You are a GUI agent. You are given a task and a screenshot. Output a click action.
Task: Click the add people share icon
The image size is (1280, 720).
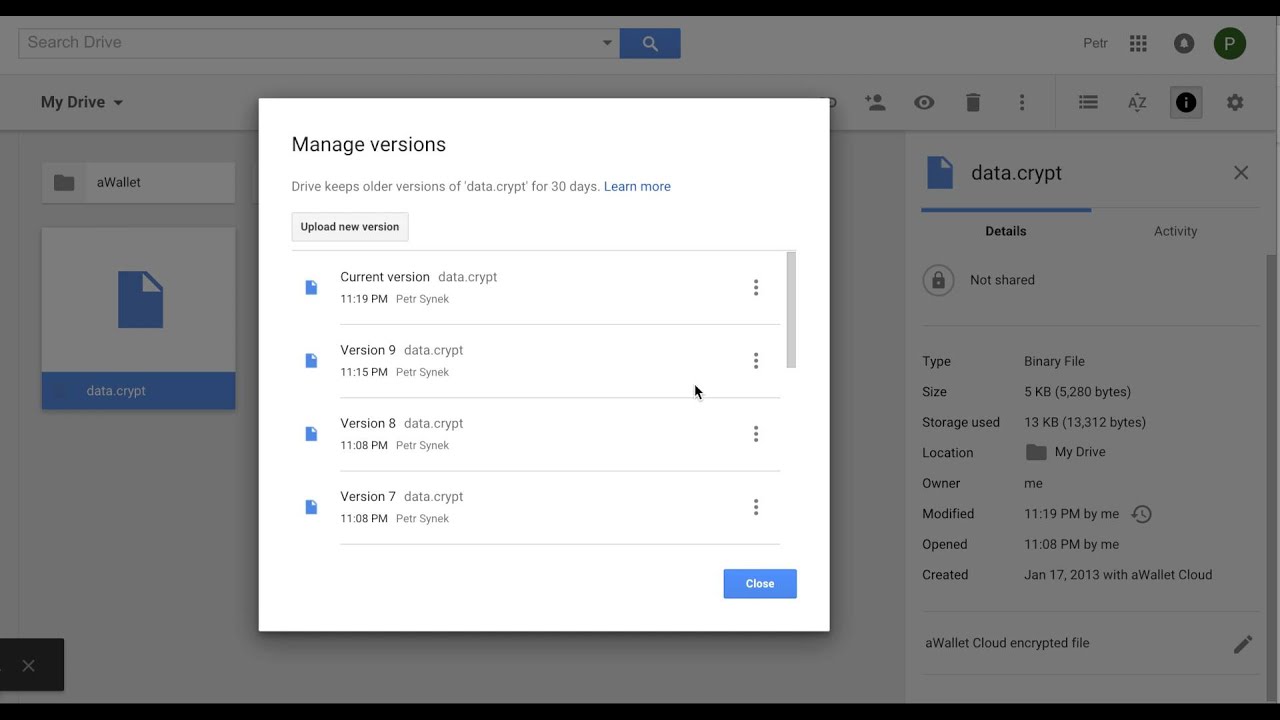pyautogui.click(x=875, y=102)
